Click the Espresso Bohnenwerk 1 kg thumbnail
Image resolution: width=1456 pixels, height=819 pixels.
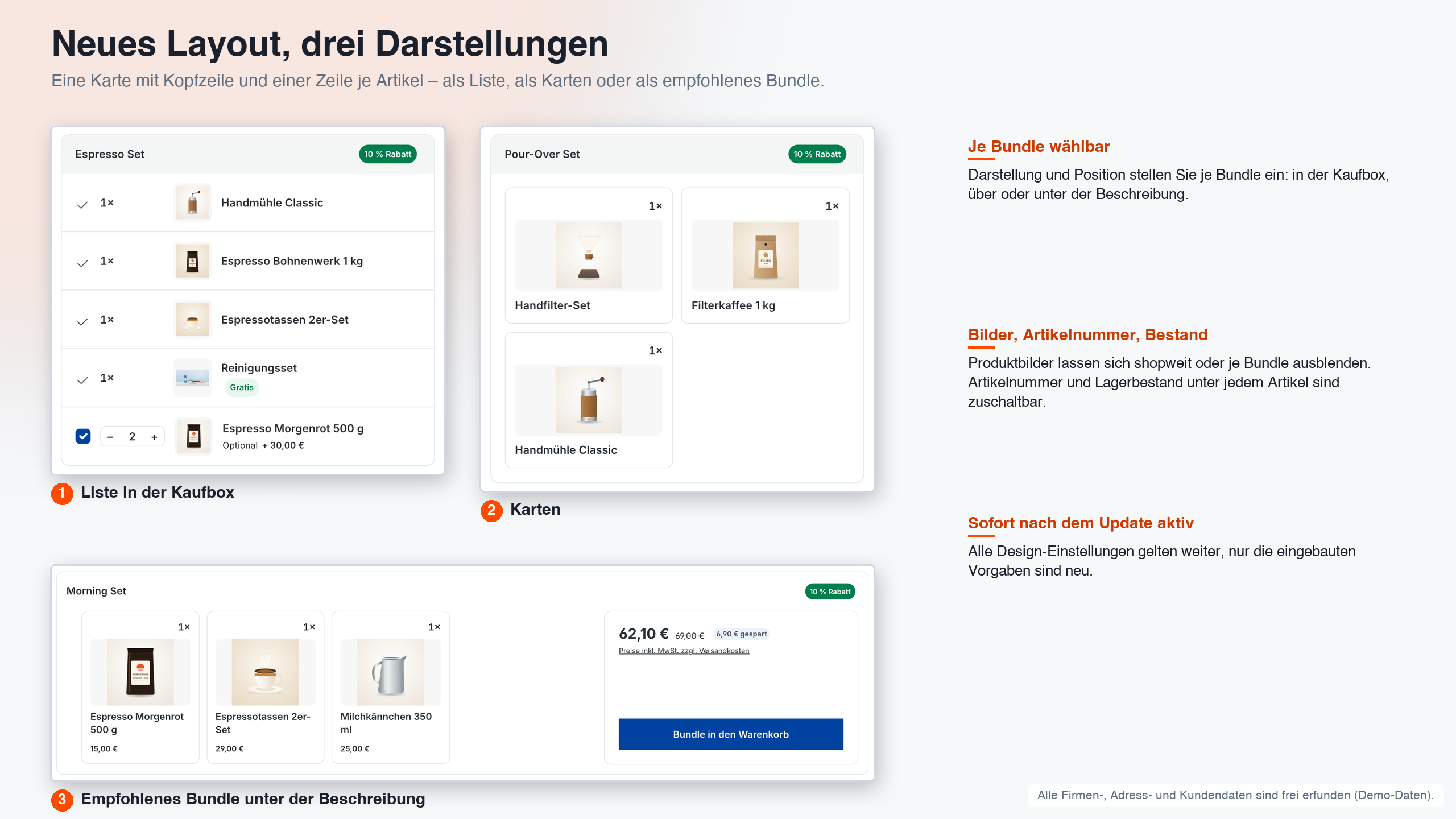tap(192, 261)
